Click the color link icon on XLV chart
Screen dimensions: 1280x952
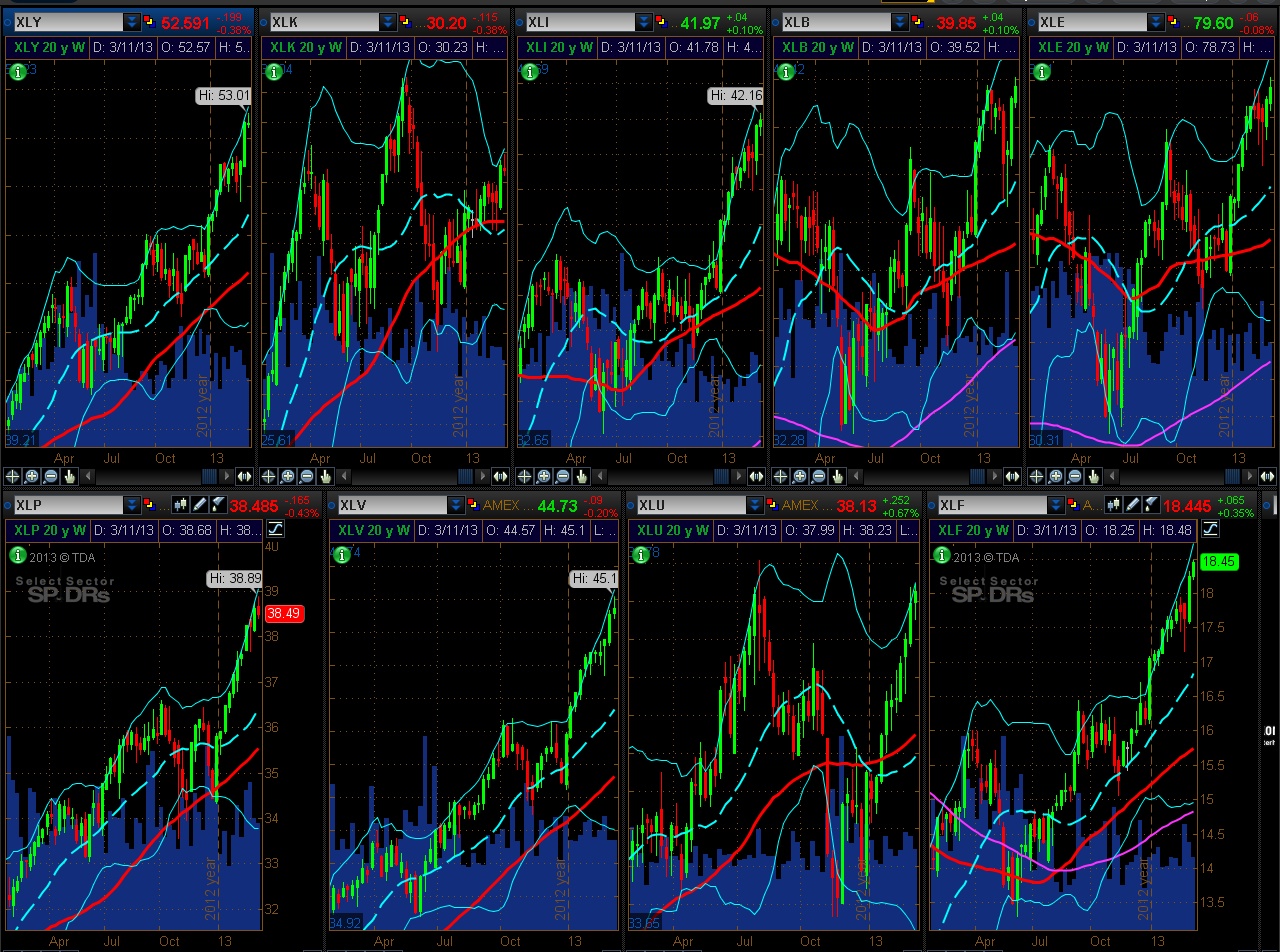[x=473, y=504]
